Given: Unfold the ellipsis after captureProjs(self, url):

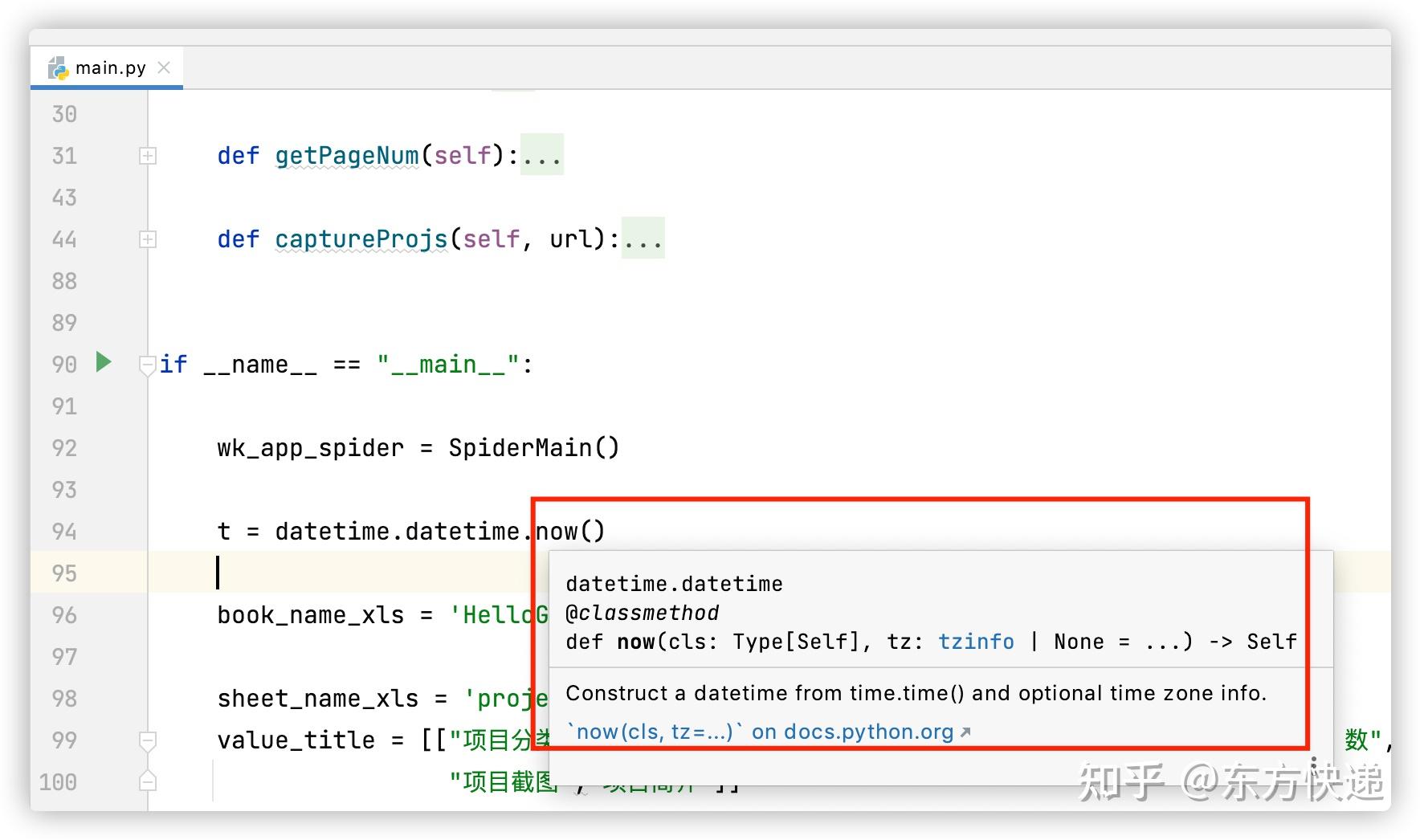Looking at the screenshot, I should pos(643,239).
